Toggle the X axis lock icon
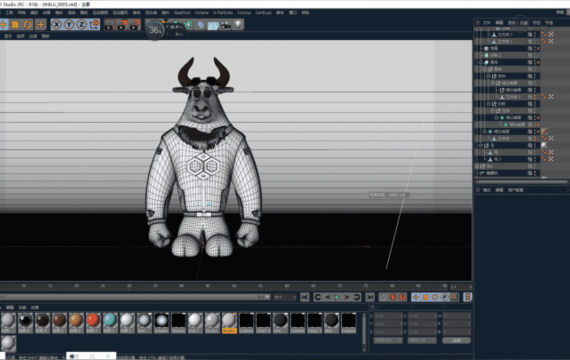570x360 pixels. (x=56, y=24)
